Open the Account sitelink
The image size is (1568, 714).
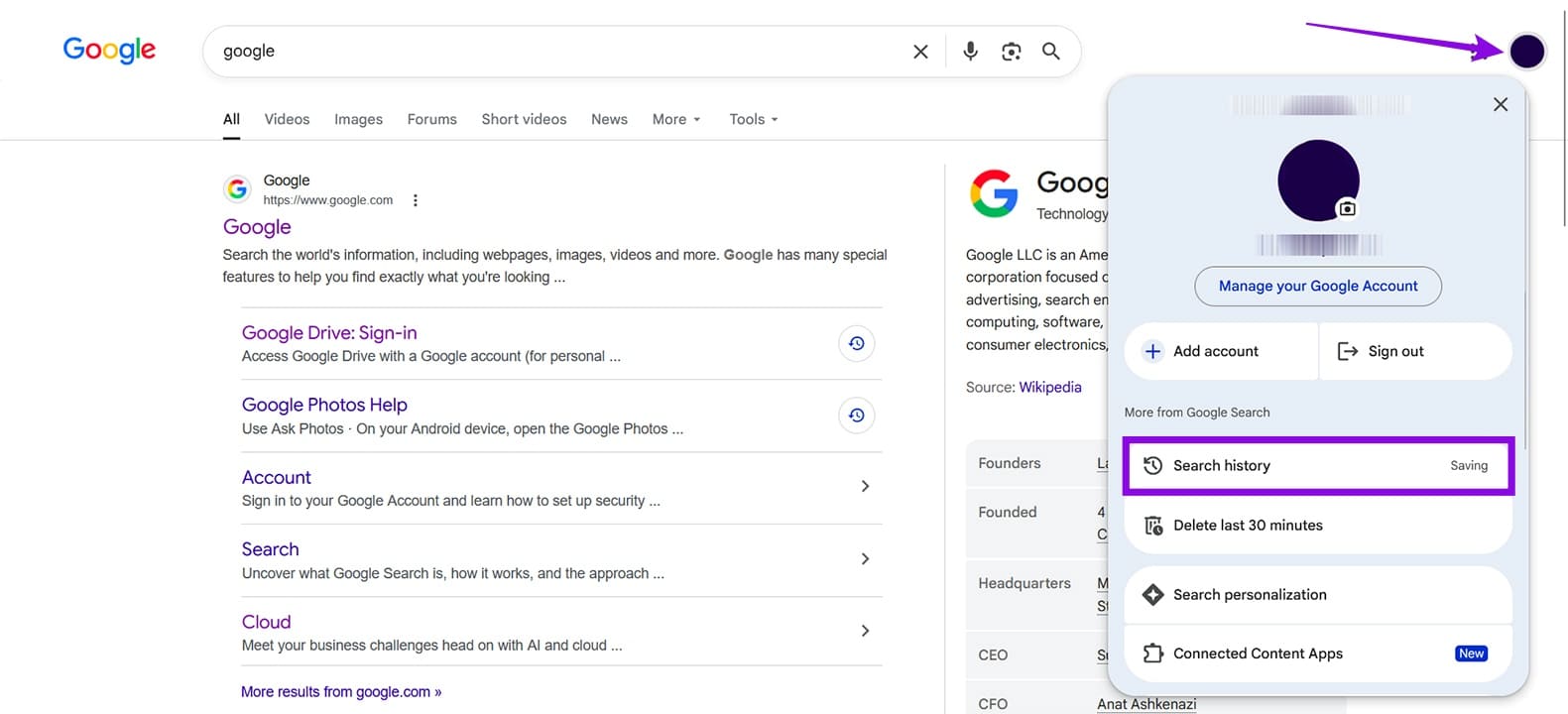click(x=277, y=477)
